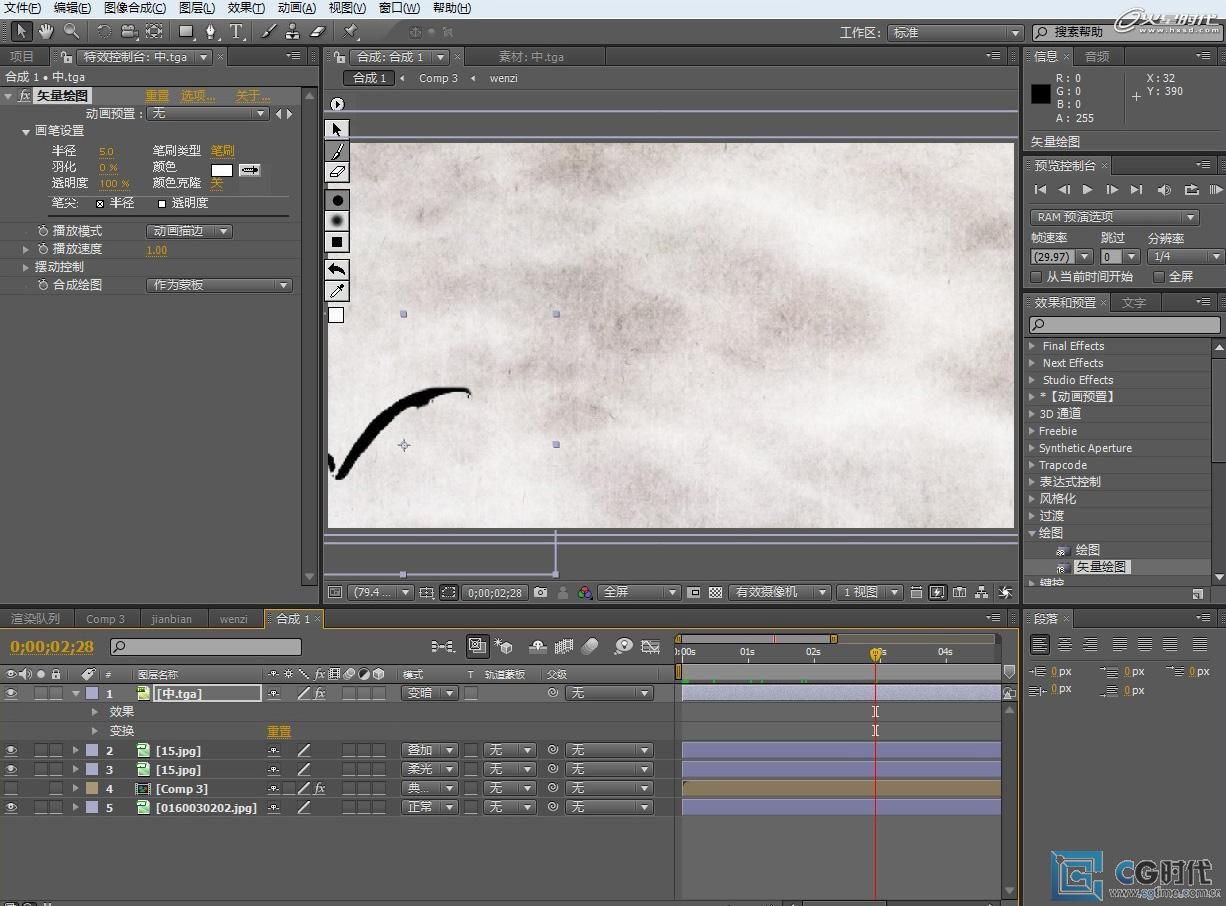
Task: Select the Rotation tool
Action: click(x=104, y=32)
